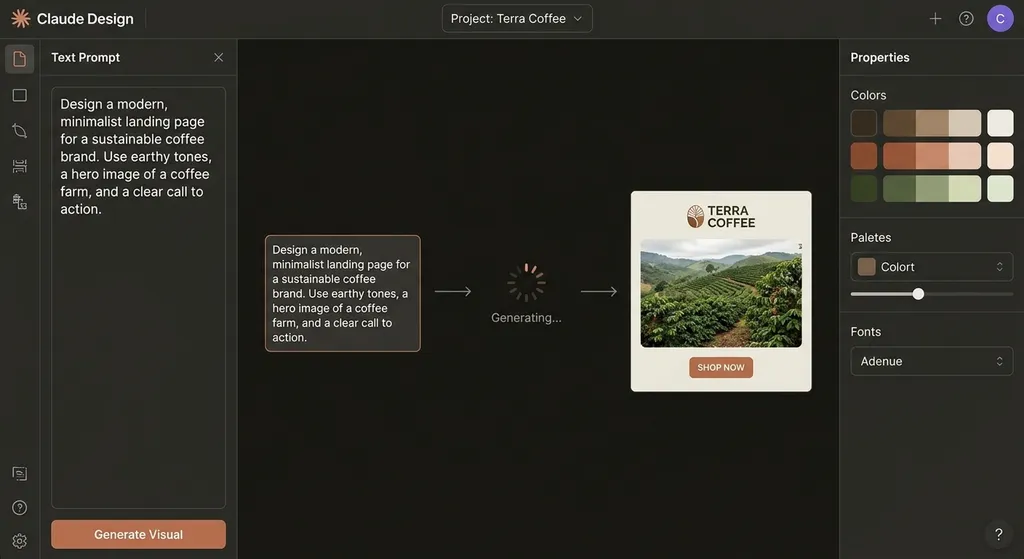The height and width of the screenshot is (559, 1024).
Task: Expand the Project: Terra Coffee dropdown
Action: pyautogui.click(x=517, y=18)
